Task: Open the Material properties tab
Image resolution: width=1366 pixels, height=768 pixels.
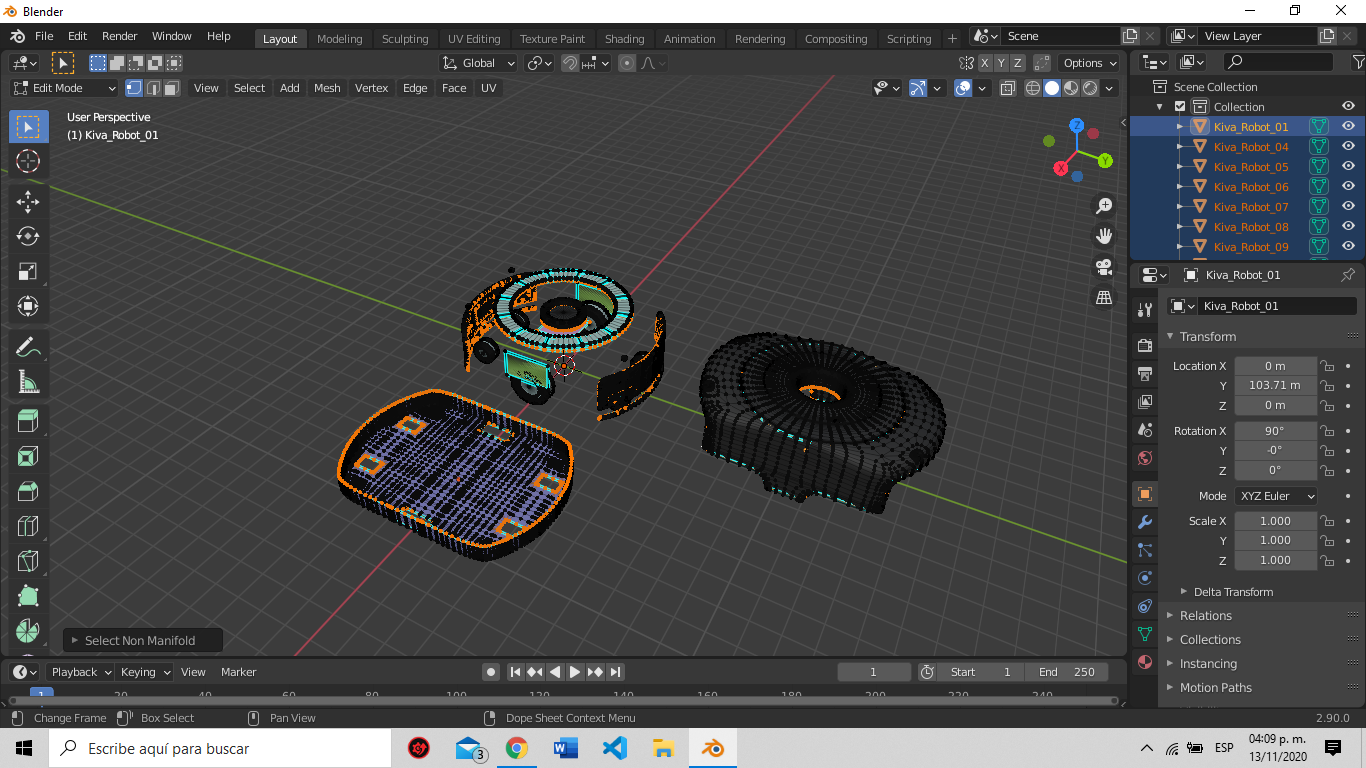Action: click(1145, 662)
